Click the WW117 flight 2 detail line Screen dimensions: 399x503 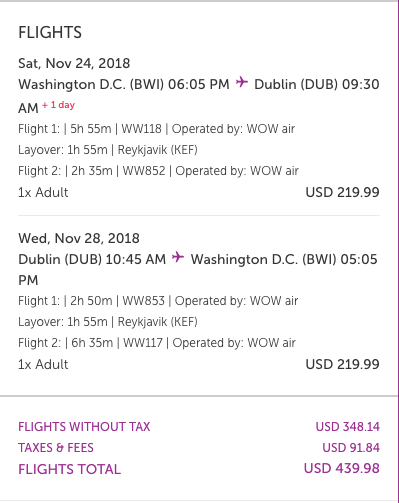tap(157, 343)
